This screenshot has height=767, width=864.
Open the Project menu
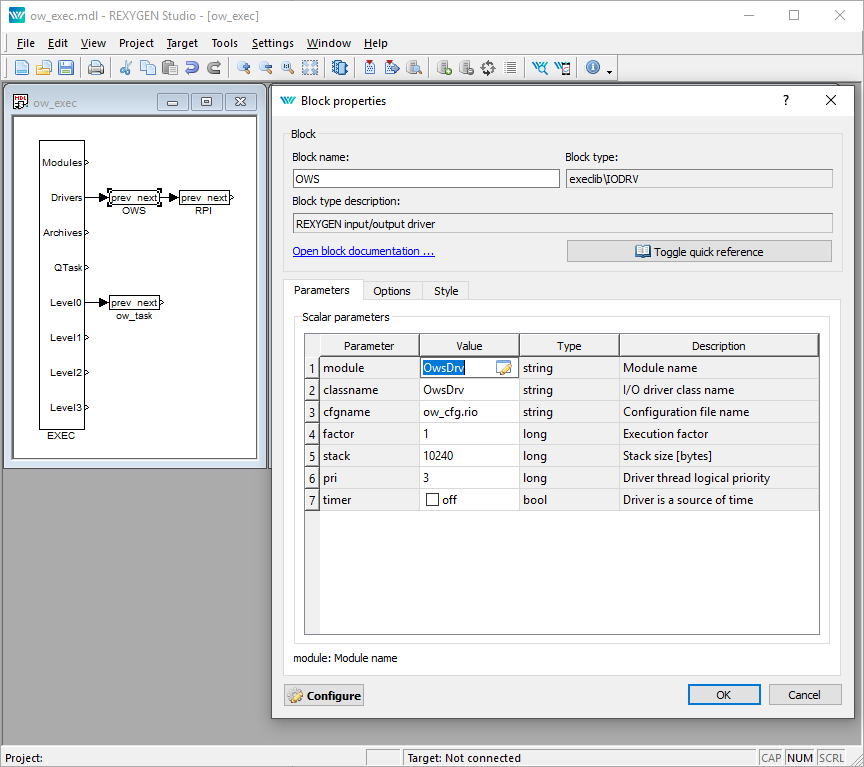point(136,43)
